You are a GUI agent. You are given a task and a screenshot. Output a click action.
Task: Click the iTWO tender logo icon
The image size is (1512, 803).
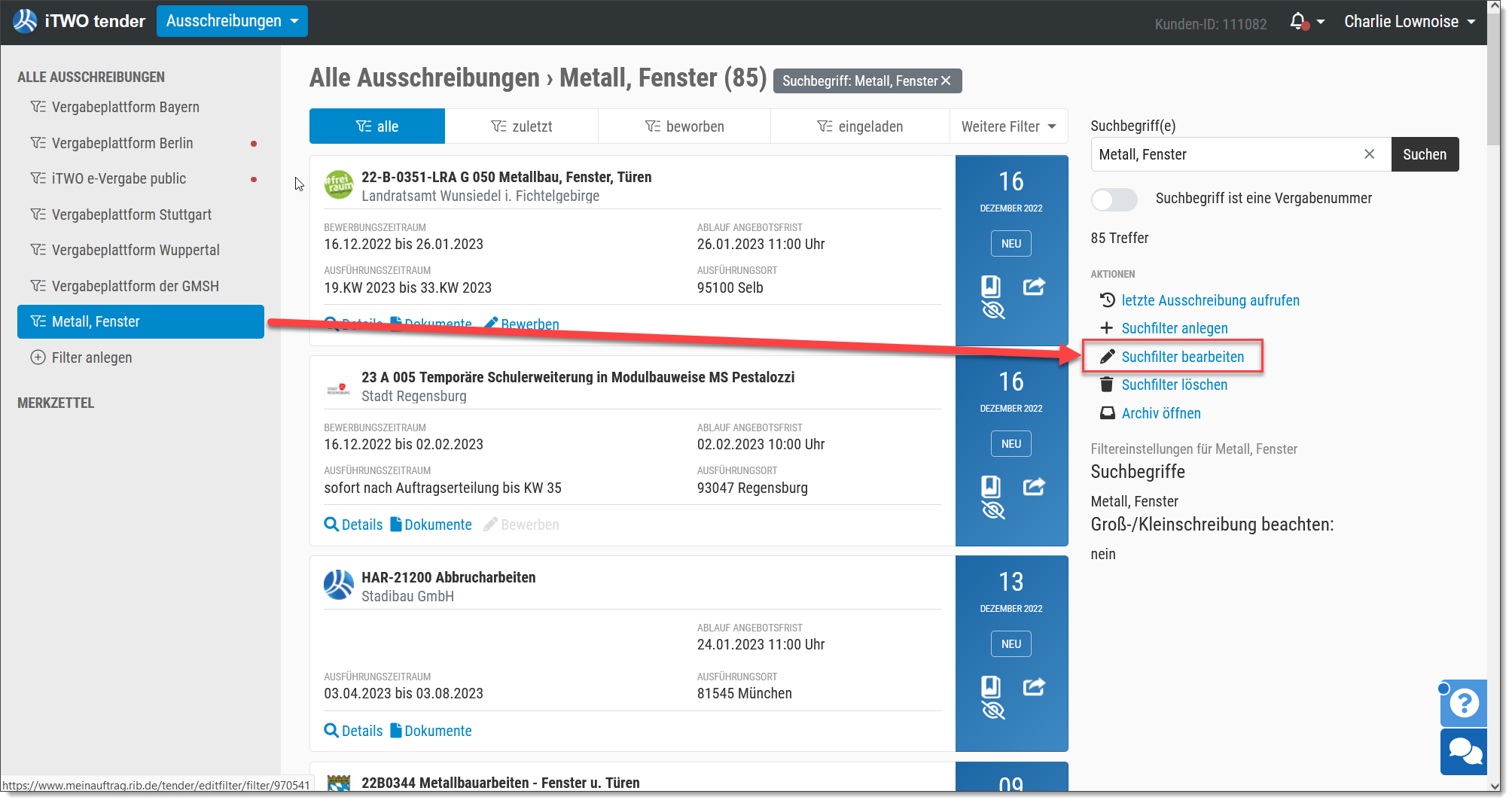point(25,21)
